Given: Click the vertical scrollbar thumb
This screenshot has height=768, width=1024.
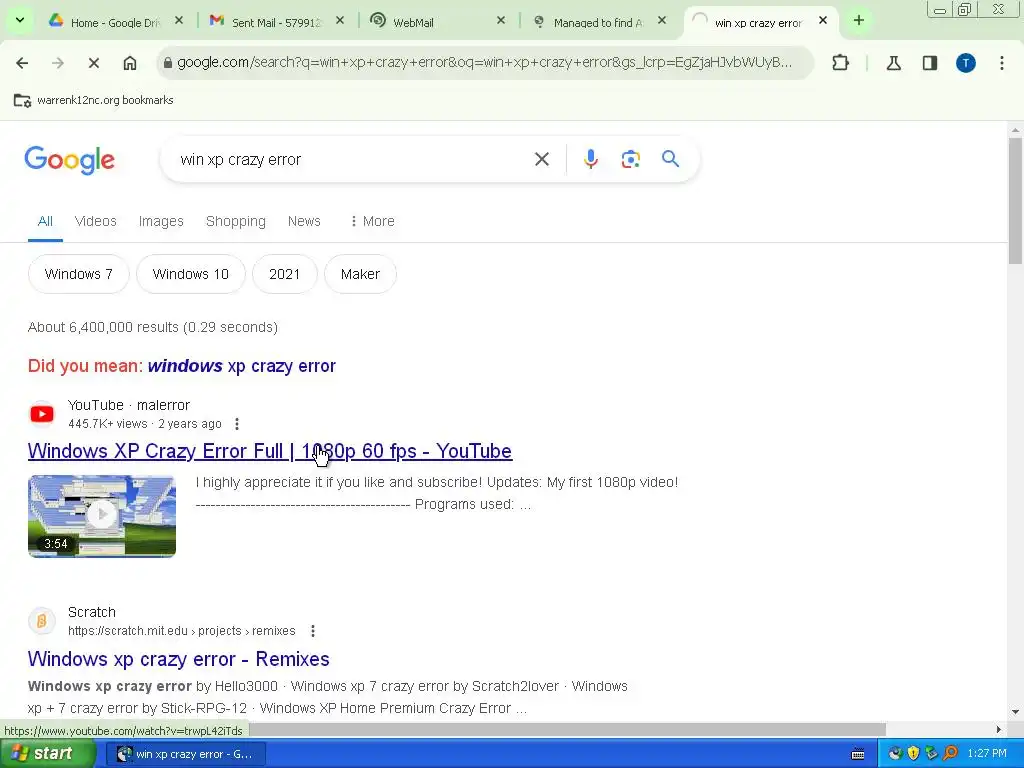Looking at the screenshot, I should pyautogui.click(x=1015, y=201).
